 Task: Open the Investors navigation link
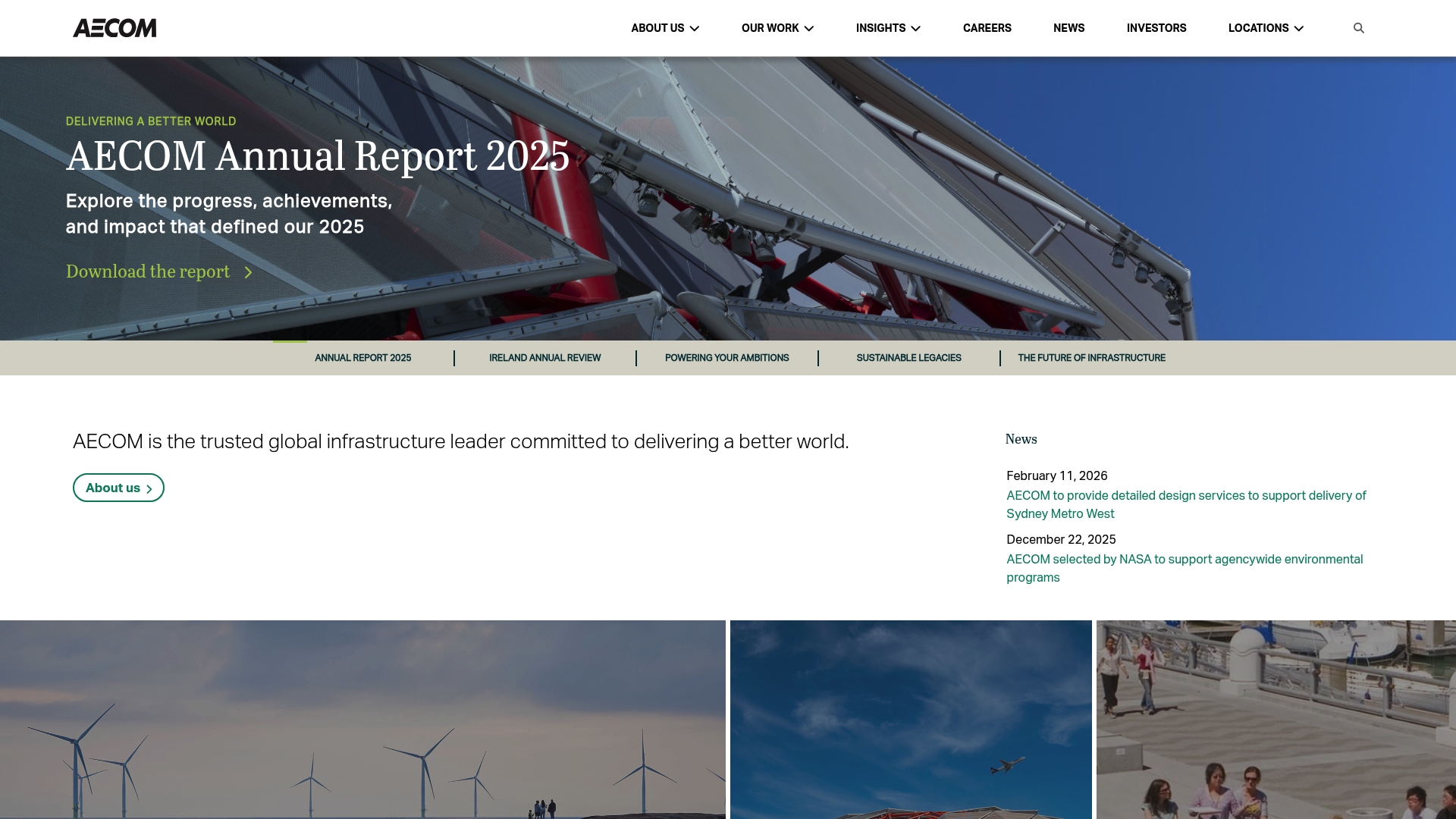[x=1156, y=28]
